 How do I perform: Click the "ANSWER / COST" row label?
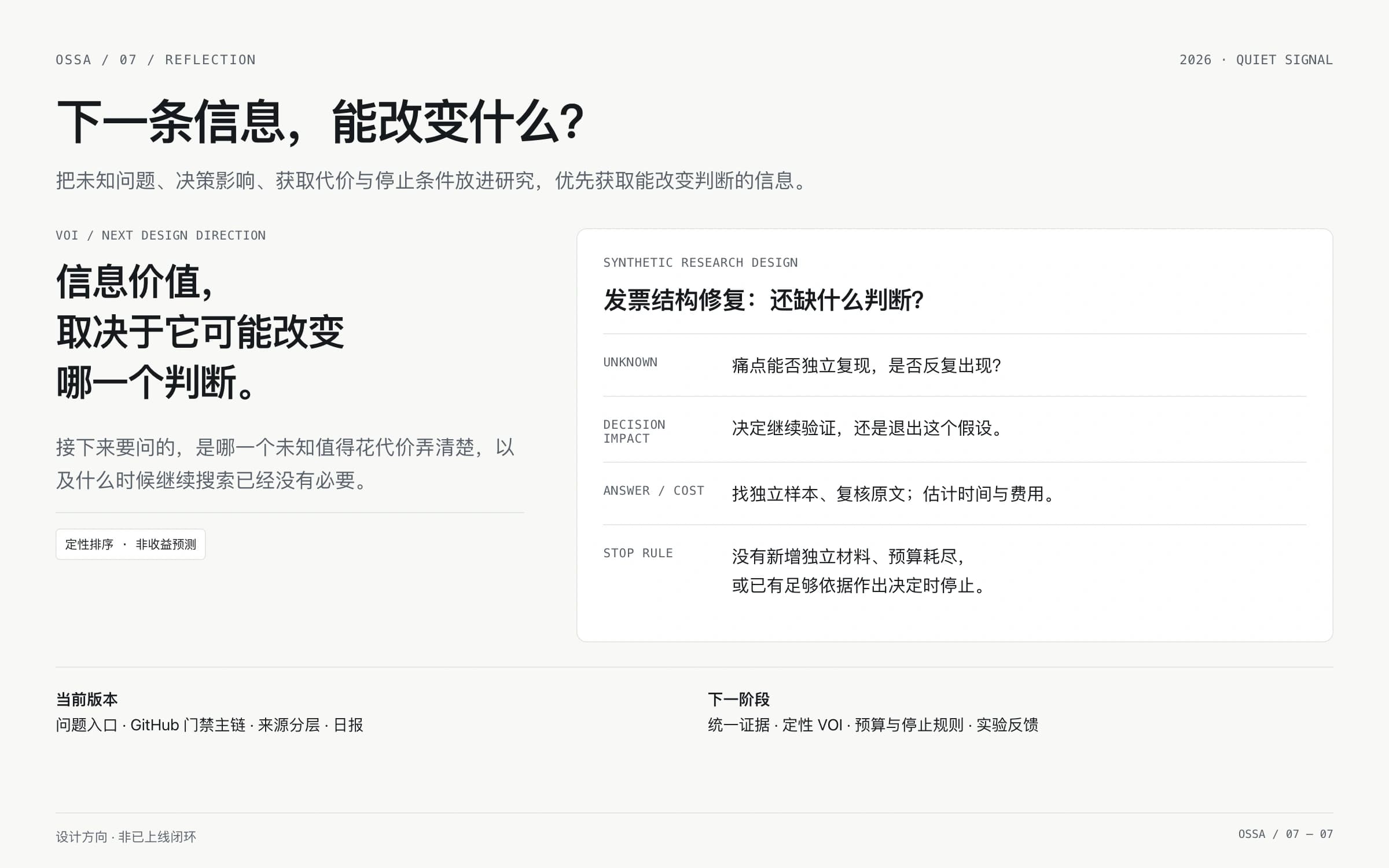pyautogui.click(x=653, y=490)
